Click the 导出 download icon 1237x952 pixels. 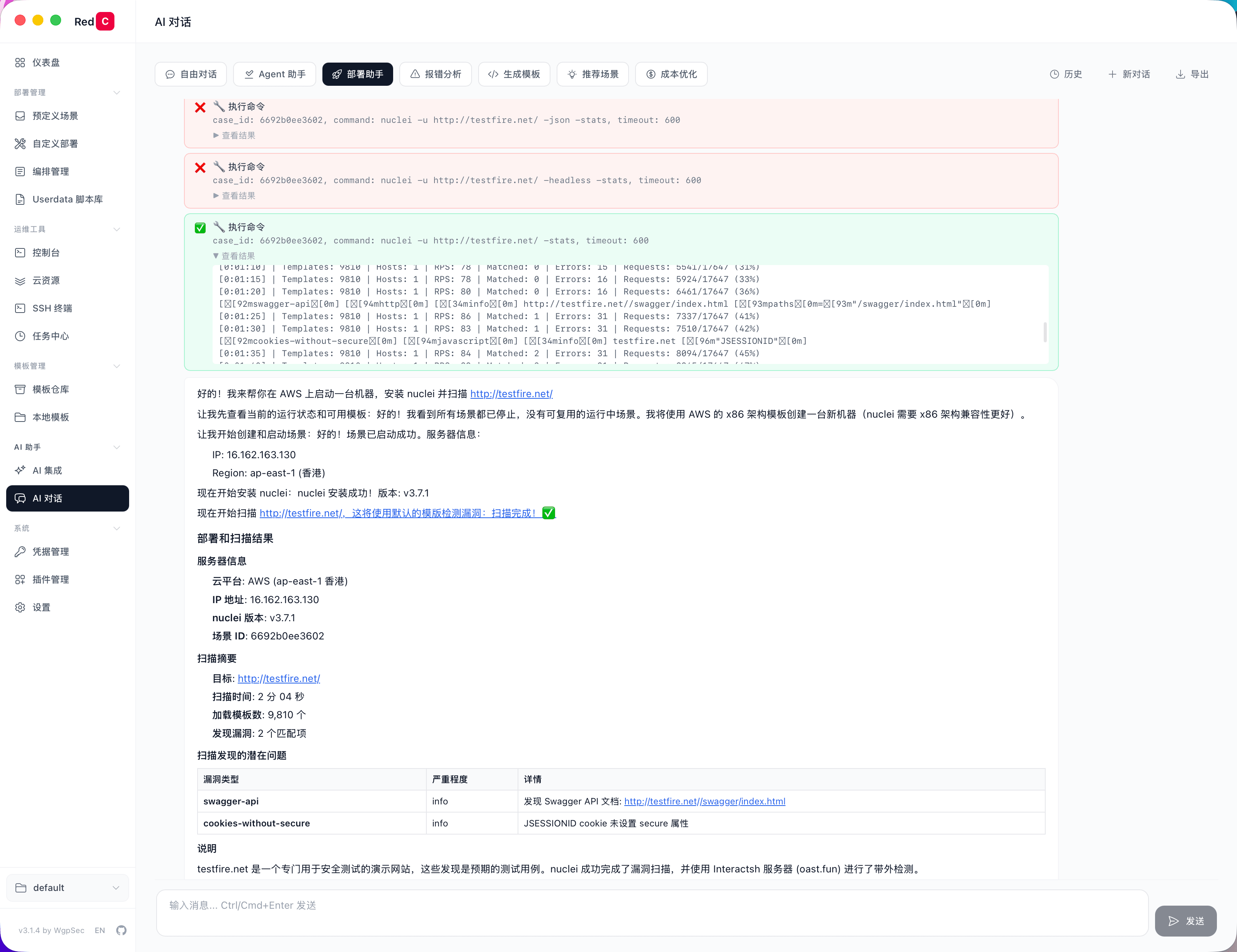point(1180,75)
